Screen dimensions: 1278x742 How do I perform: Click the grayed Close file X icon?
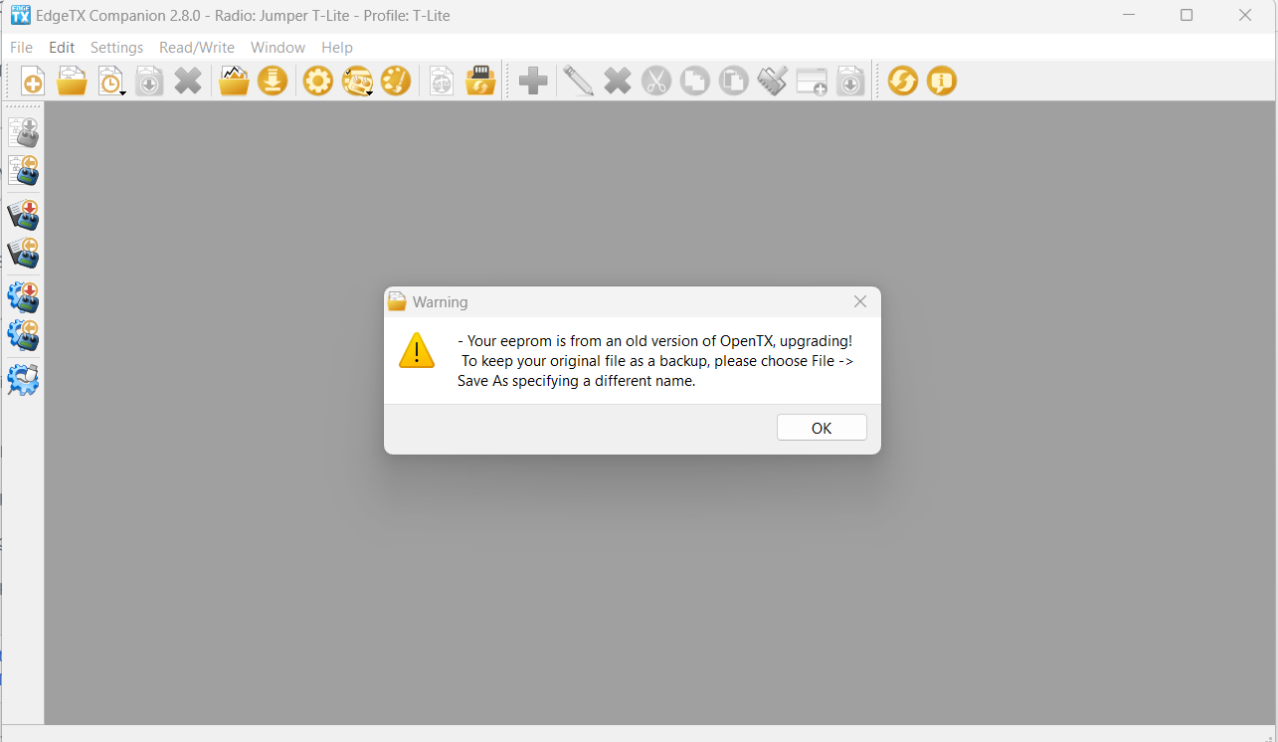click(188, 81)
